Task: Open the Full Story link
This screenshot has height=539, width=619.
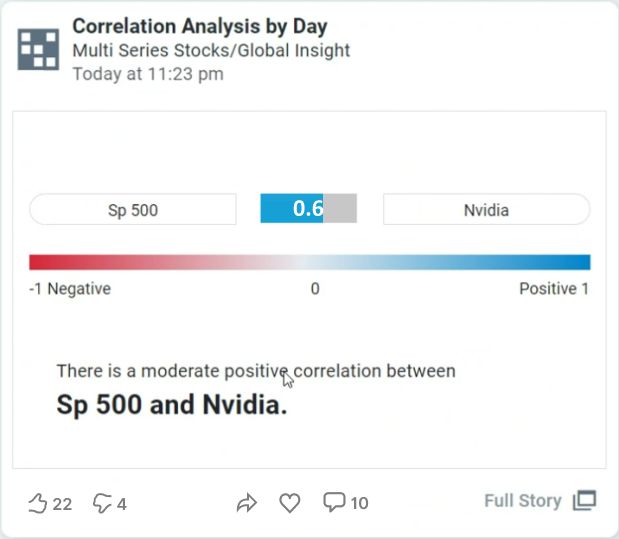Action: [522, 501]
